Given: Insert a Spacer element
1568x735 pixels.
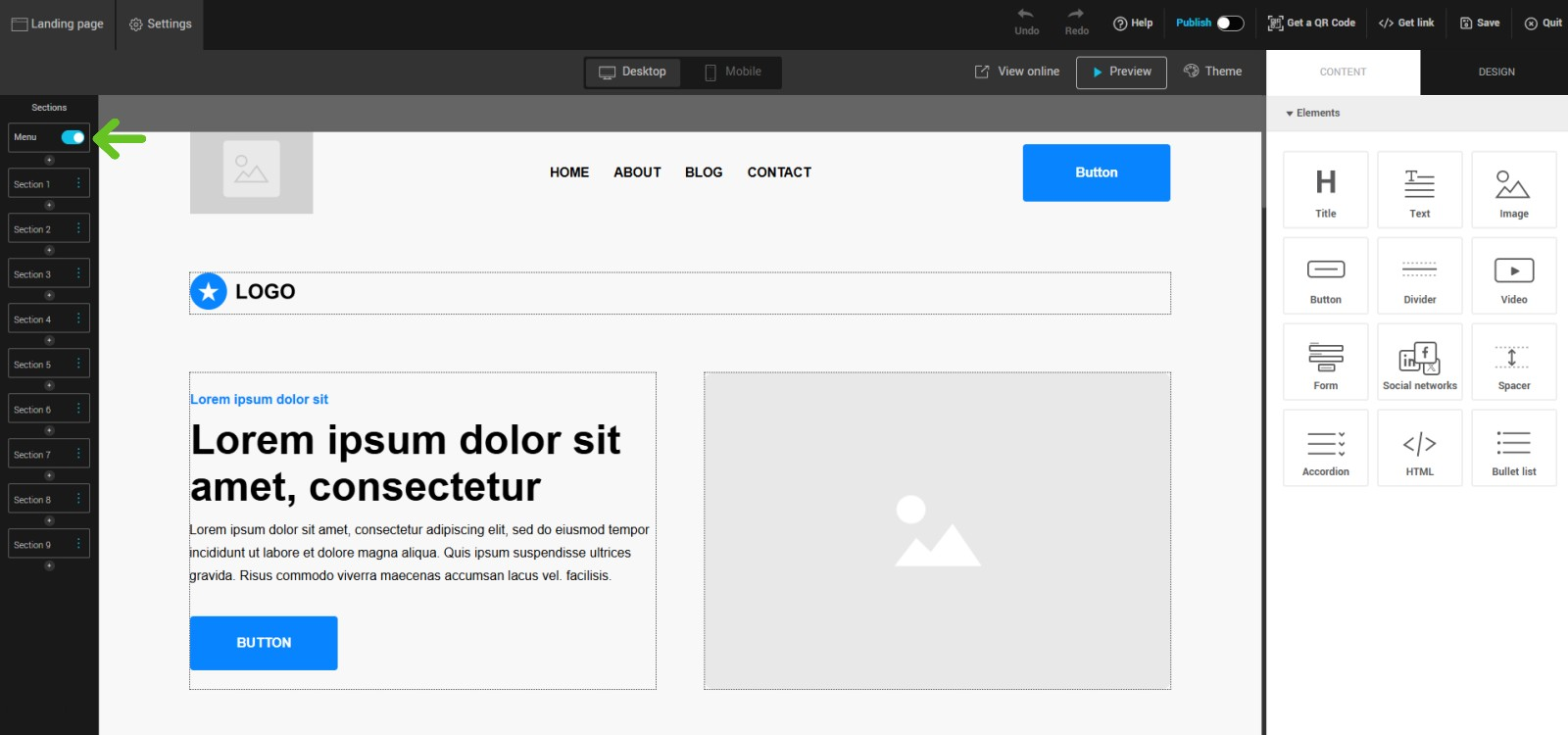Looking at the screenshot, I should [x=1513, y=363].
